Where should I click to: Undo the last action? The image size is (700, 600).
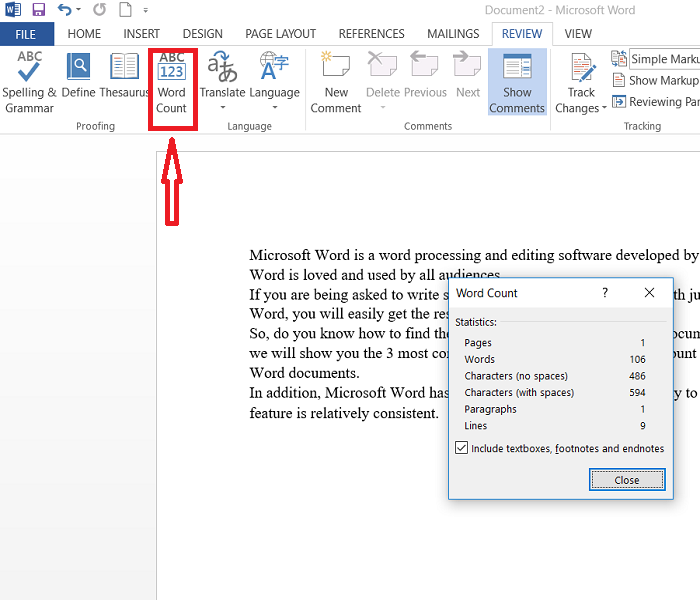[x=65, y=9]
